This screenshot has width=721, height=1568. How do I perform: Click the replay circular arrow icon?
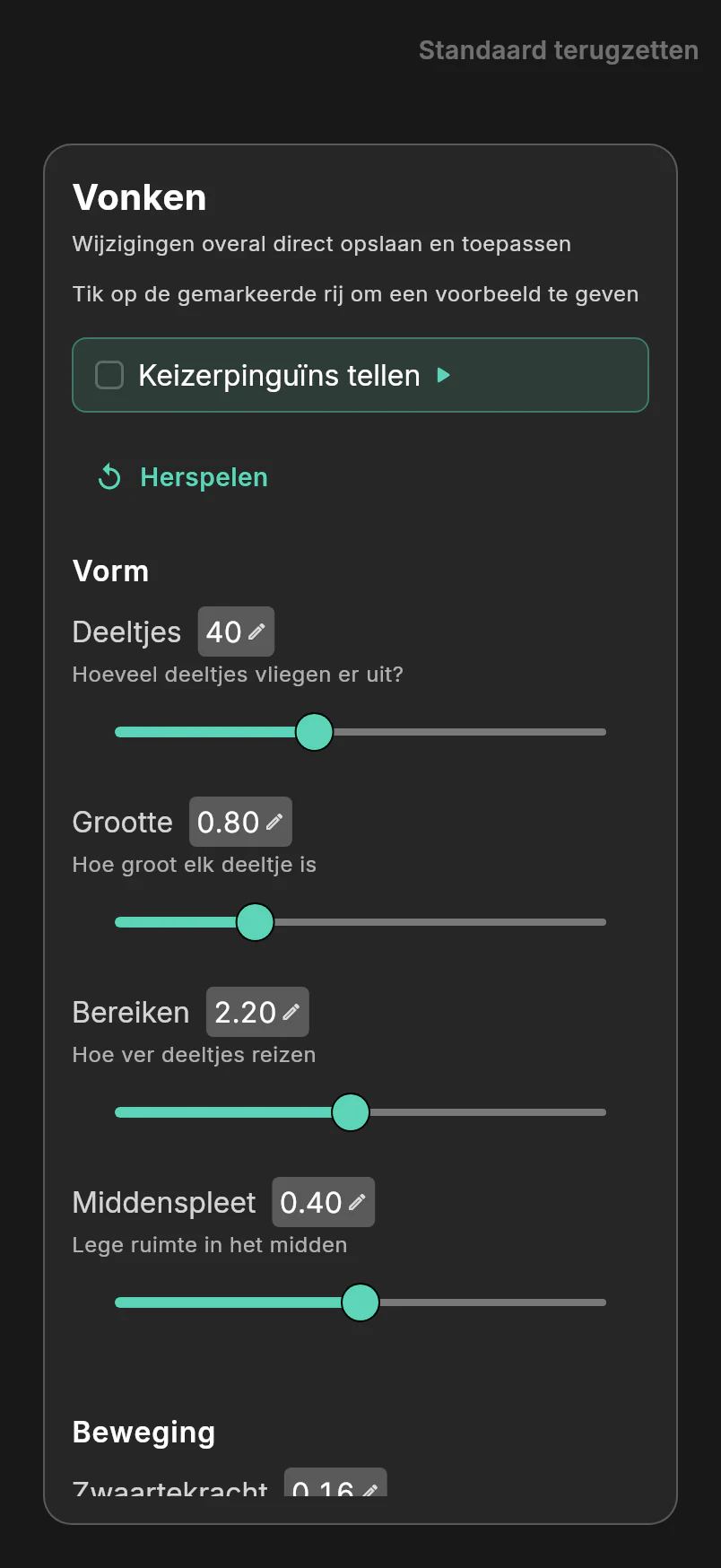(x=109, y=477)
